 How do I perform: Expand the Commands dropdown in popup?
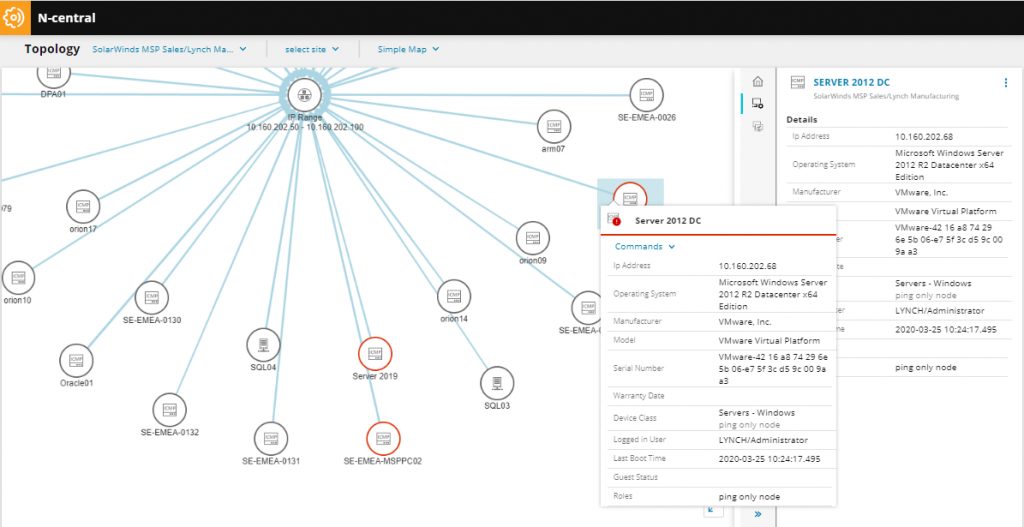(645, 247)
